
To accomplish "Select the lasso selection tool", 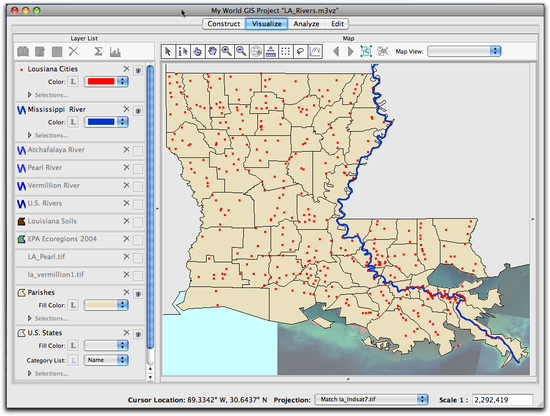I will (x=300, y=52).
